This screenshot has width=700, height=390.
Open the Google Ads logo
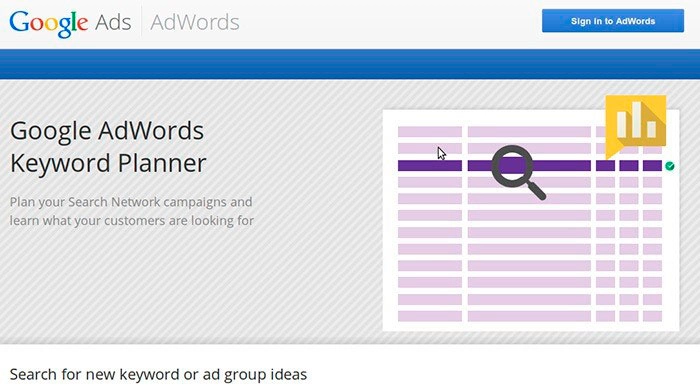(70, 23)
